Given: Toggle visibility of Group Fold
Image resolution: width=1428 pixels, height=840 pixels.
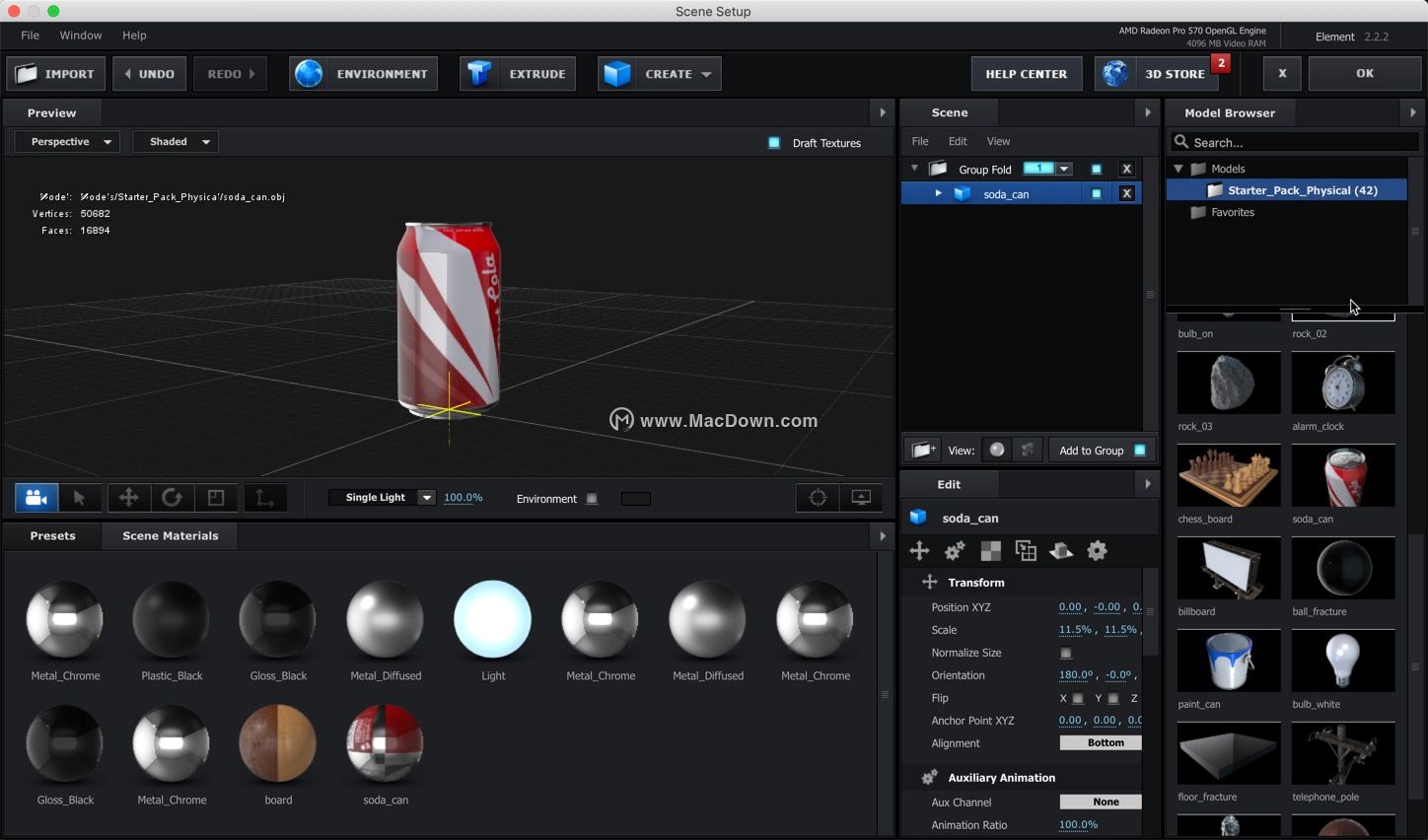Looking at the screenshot, I should tap(1096, 169).
